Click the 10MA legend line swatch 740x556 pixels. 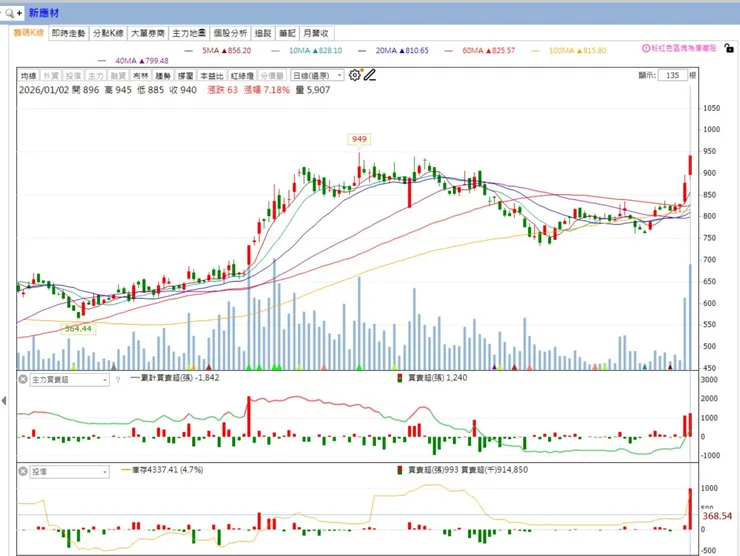(276, 51)
